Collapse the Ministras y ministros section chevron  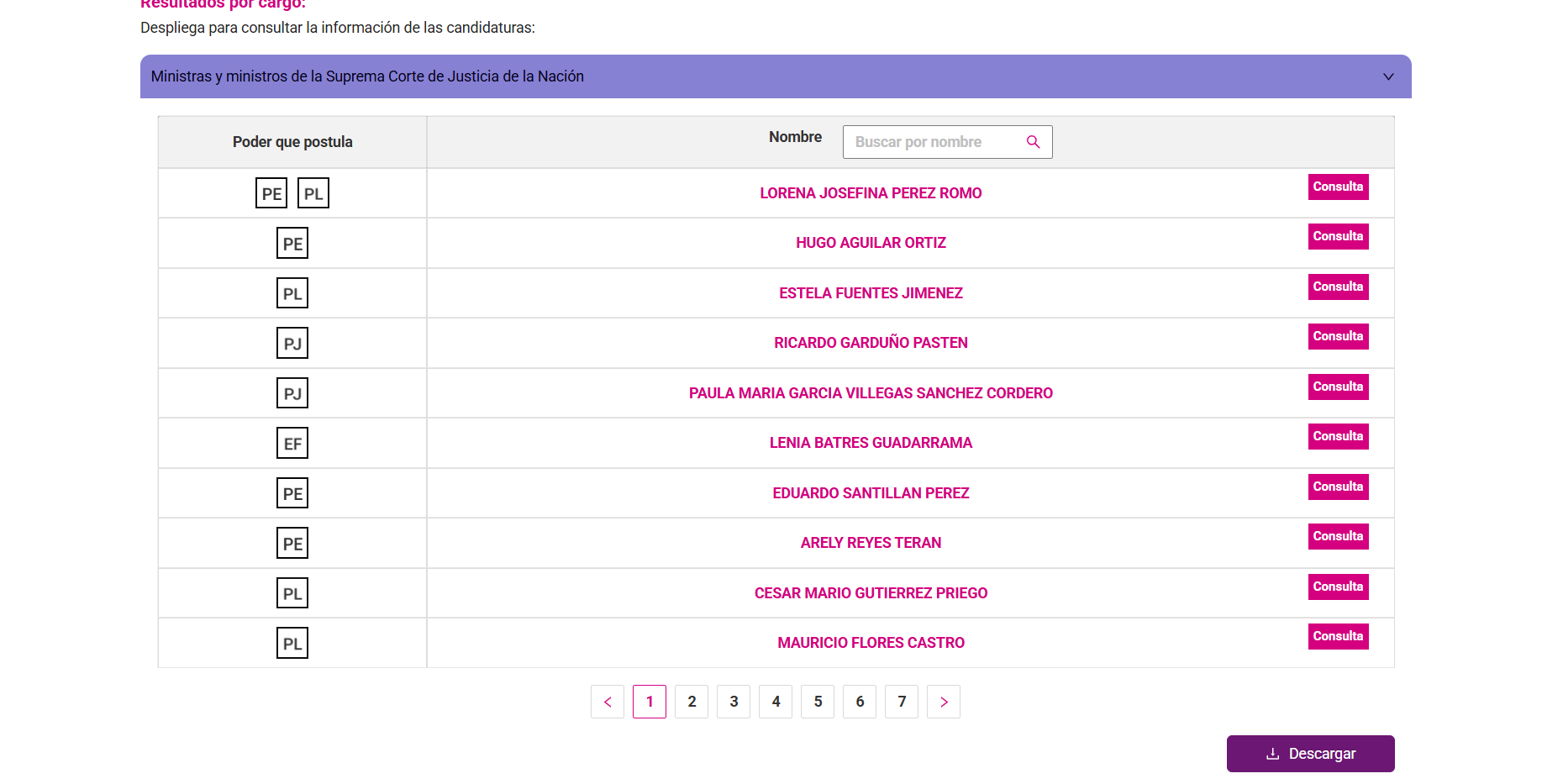[x=1388, y=76]
